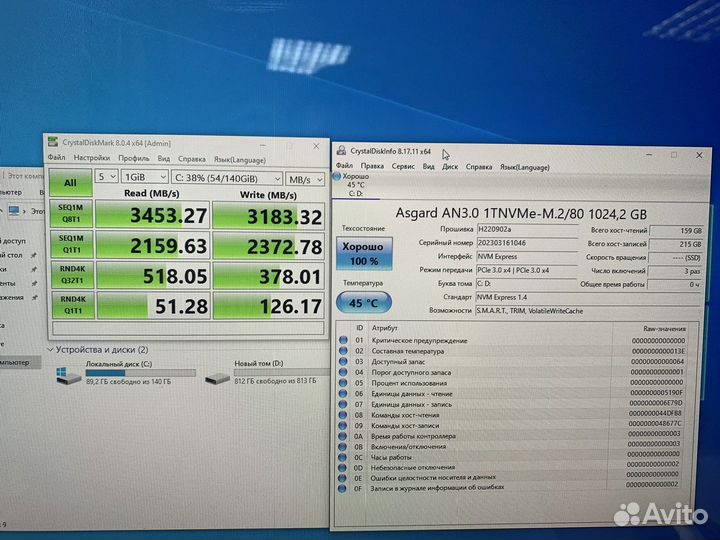Select attribute row 07 Единицы данных - запись
Image resolution: width=720 pixels, height=540 pixels.
[x=513, y=404]
